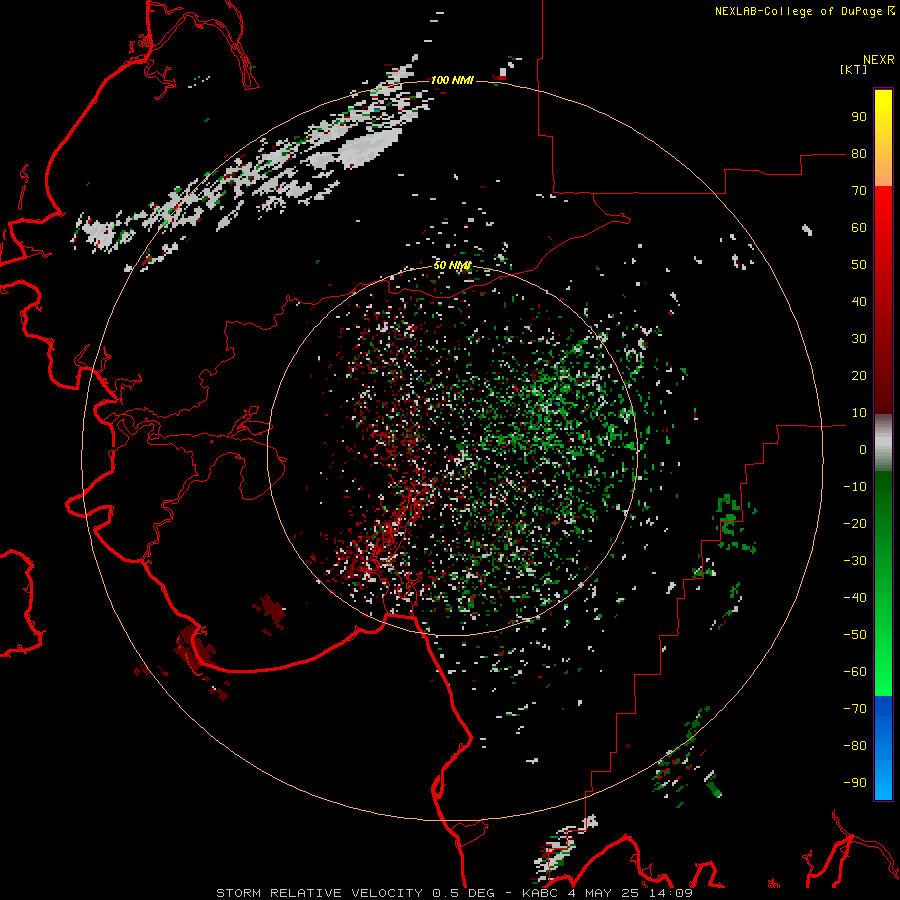Viewport: 900px width, 900px height.
Task: Select the 50 NMI range ring label
Action: click(452, 265)
